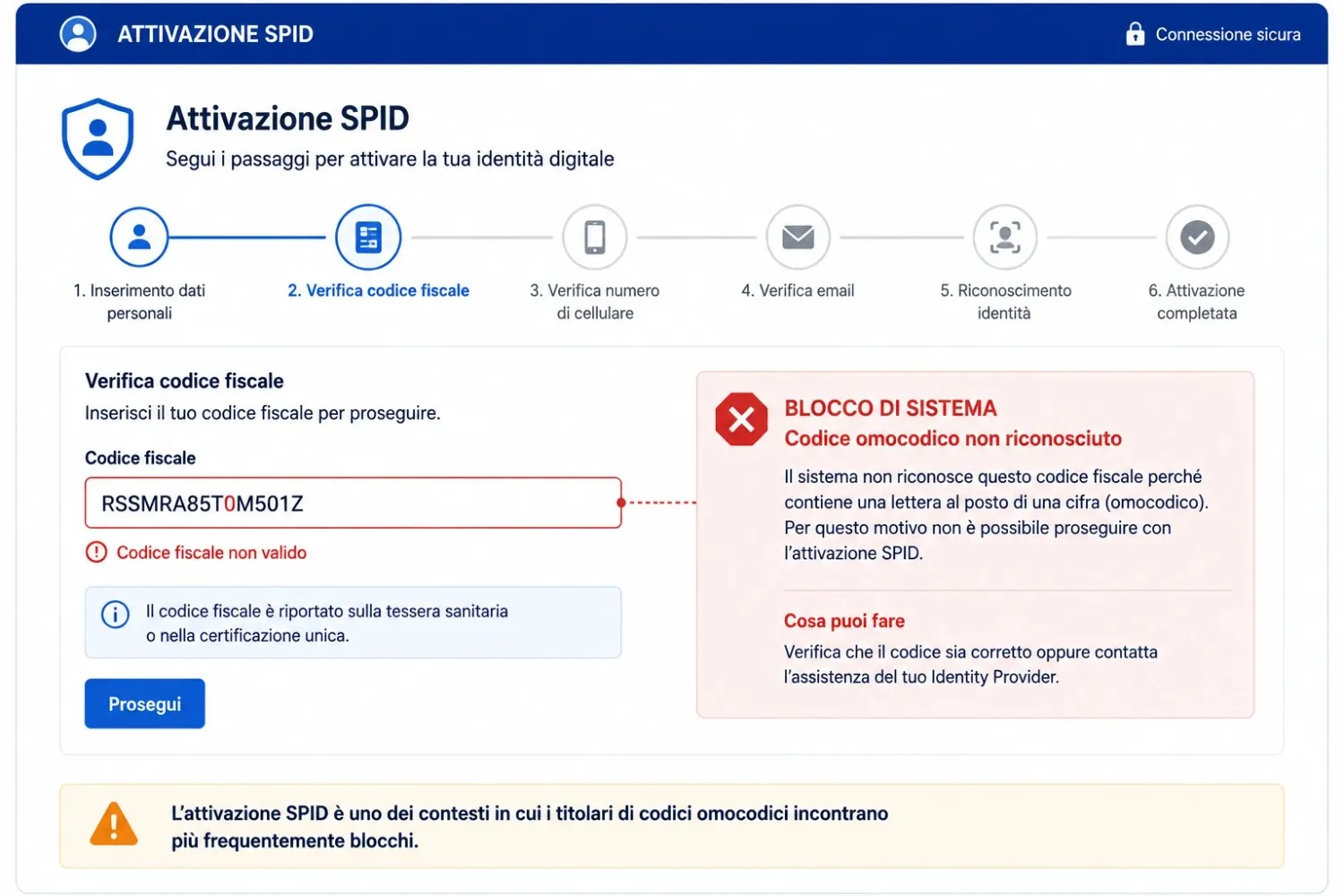Click the yellow banner omocodici warning text
1344x896 pixels.
coord(530,826)
